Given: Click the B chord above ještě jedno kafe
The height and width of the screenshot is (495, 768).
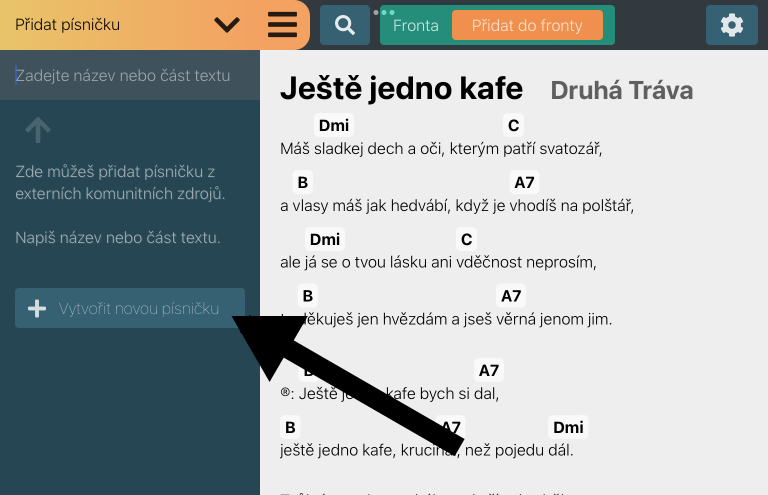Looking at the screenshot, I should tap(290, 427).
